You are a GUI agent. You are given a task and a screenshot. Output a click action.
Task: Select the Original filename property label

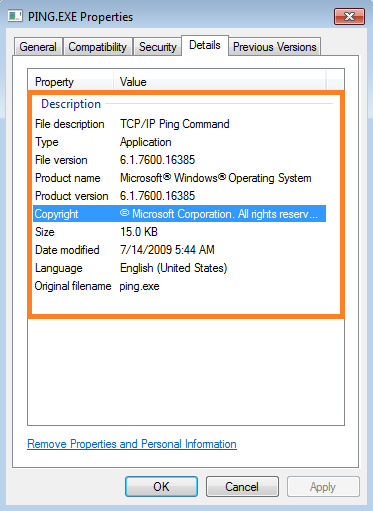(73, 286)
